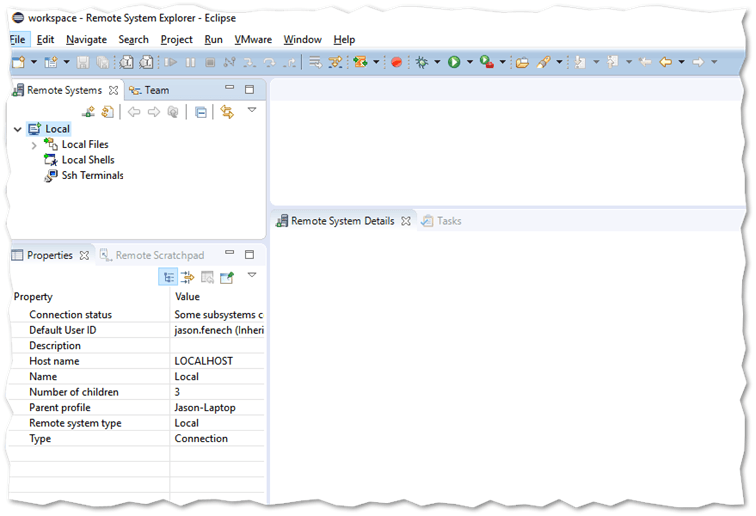
Task: Pin Properties view to selection icon
Action: click(x=227, y=277)
